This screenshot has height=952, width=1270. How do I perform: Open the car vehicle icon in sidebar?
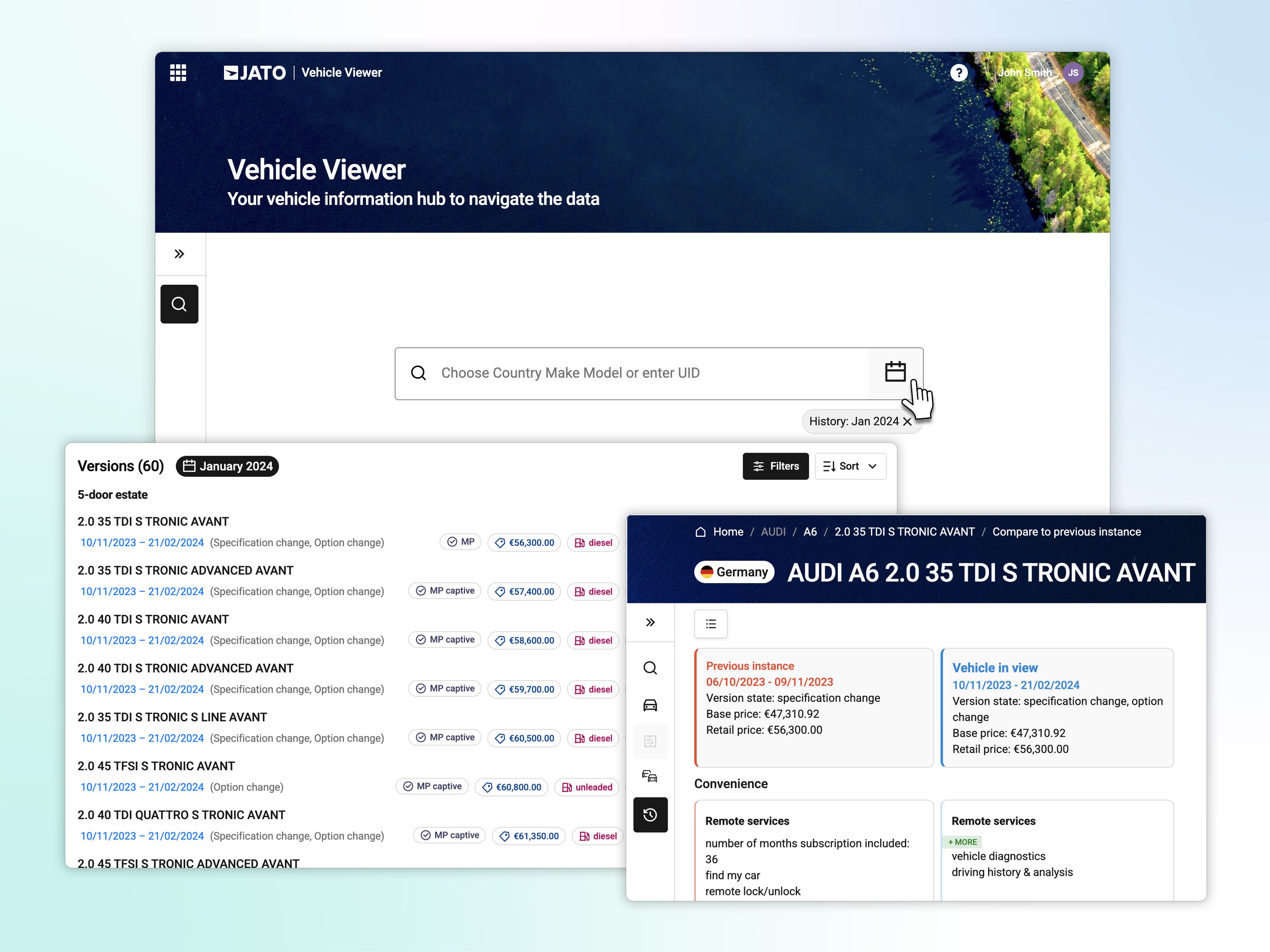pyautogui.click(x=650, y=705)
